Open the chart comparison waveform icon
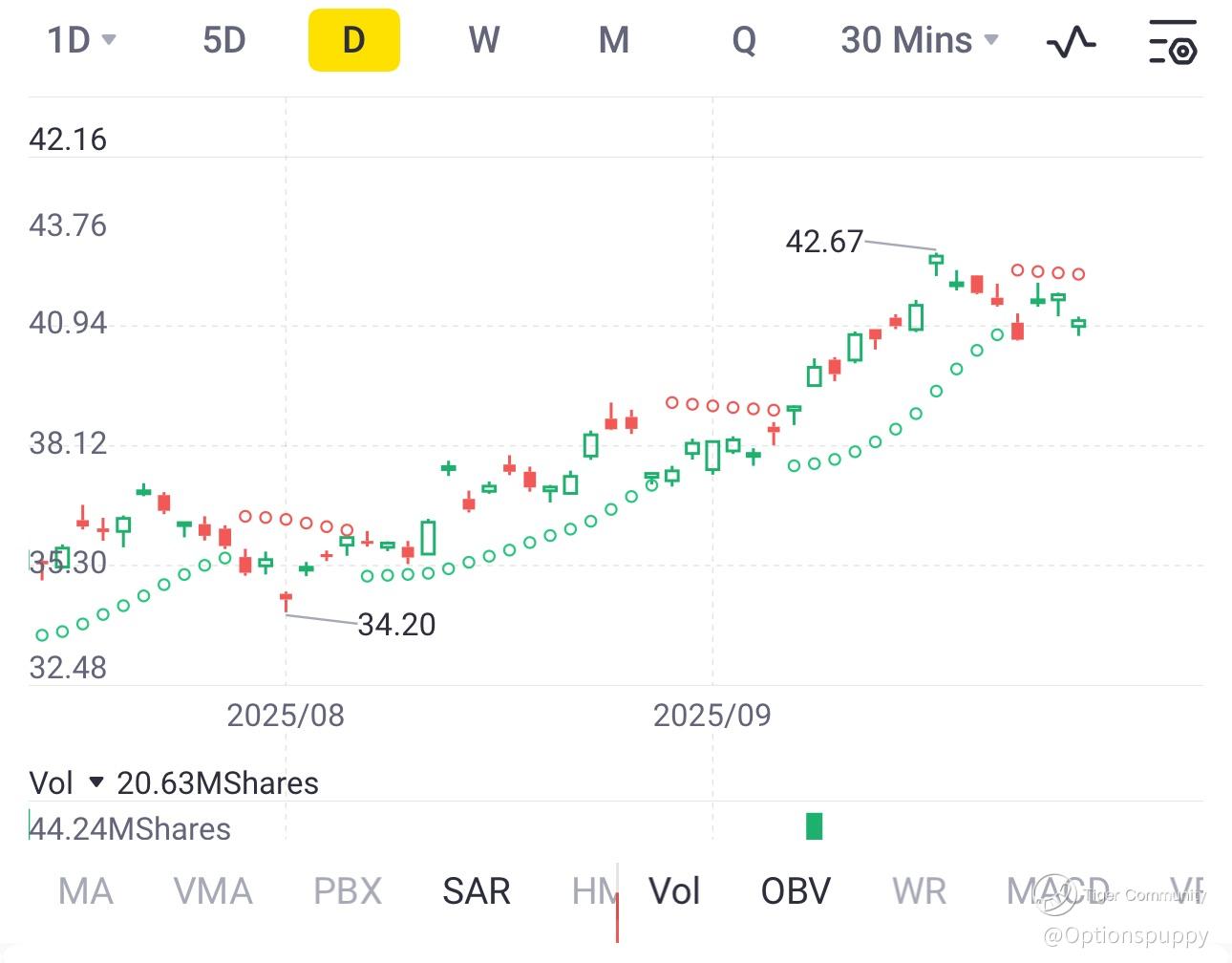The image size is (1232, 963). 1071,41
